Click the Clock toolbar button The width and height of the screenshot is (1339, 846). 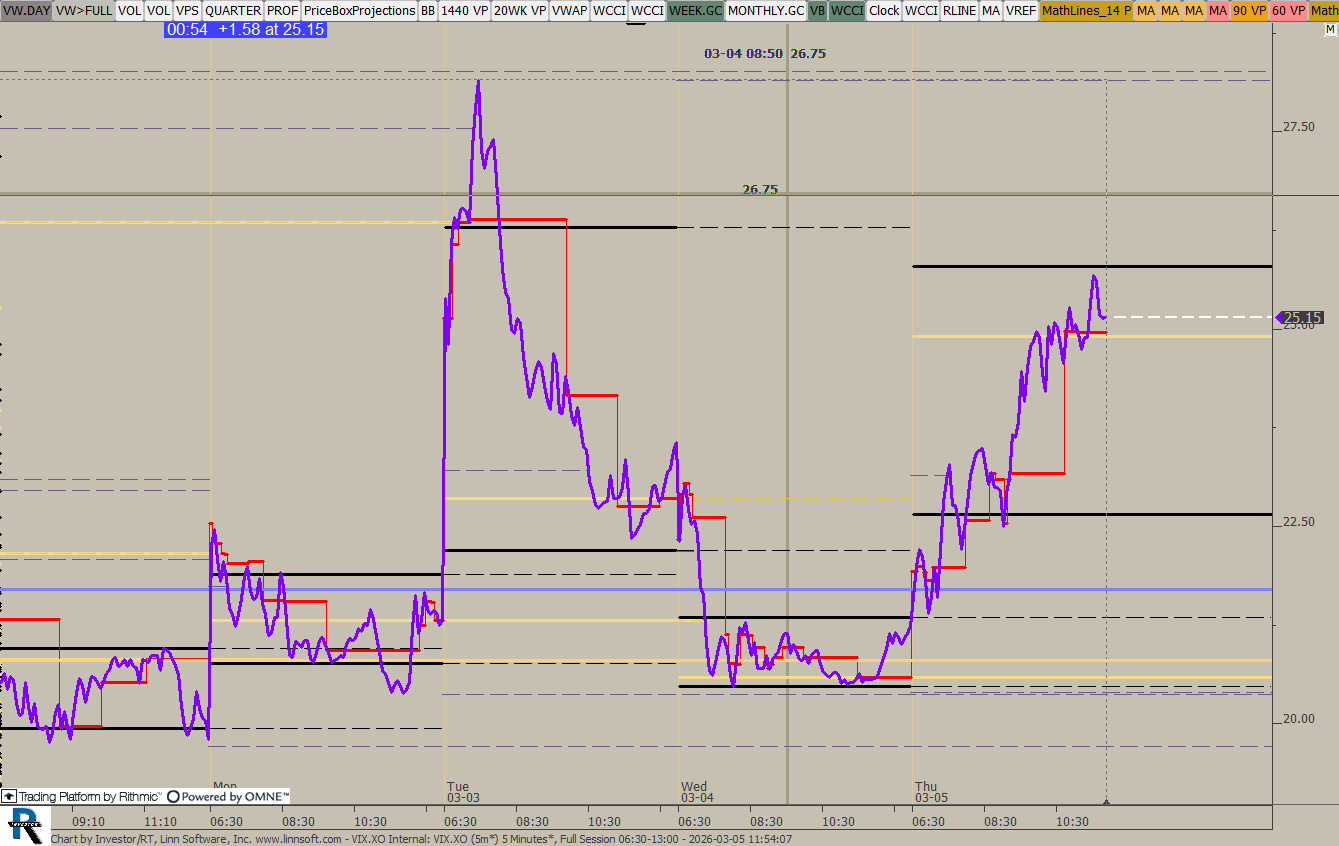coord(884,11)
